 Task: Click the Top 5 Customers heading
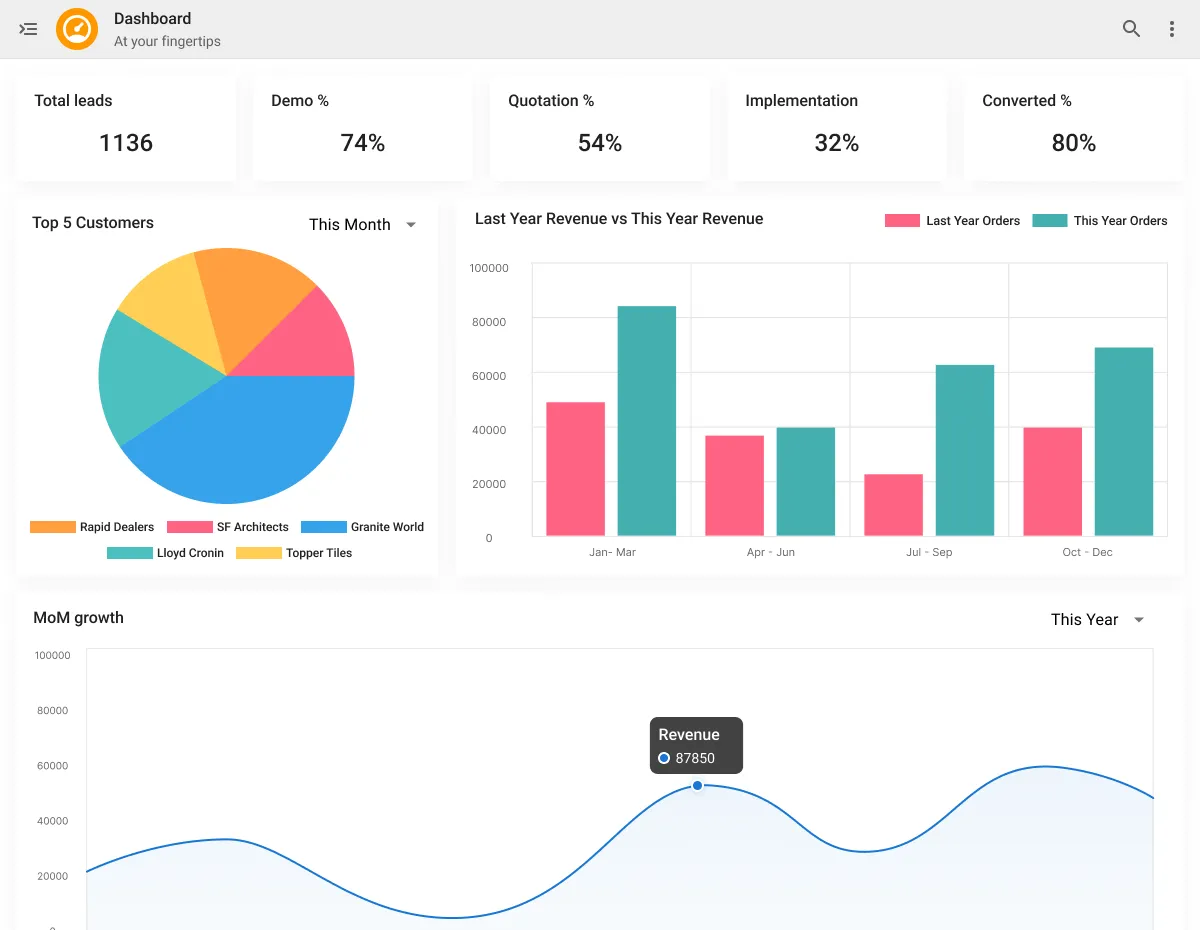click(x=93, y=223)
